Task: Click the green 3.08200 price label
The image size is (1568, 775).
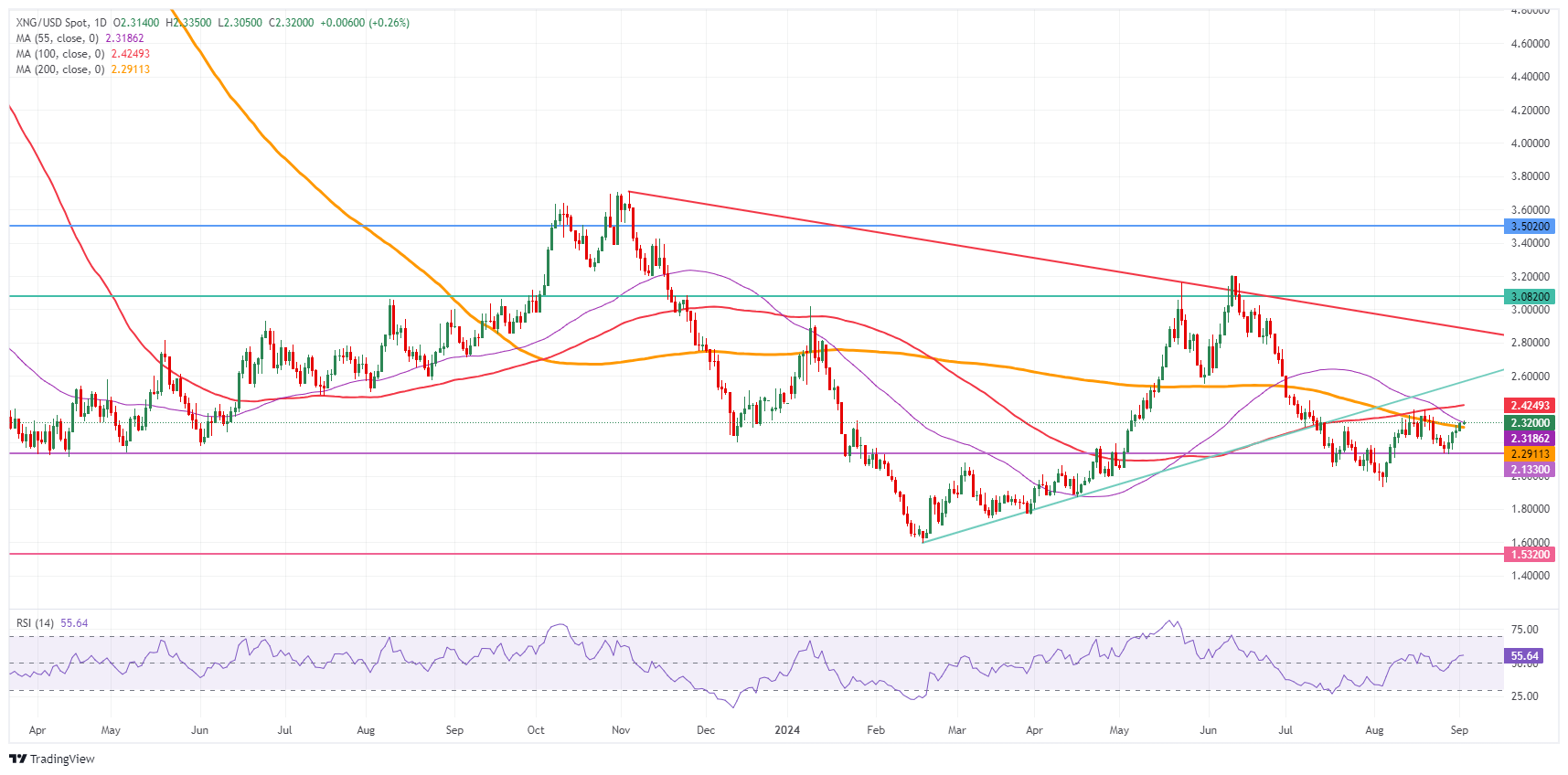Action: point(1529,297)
